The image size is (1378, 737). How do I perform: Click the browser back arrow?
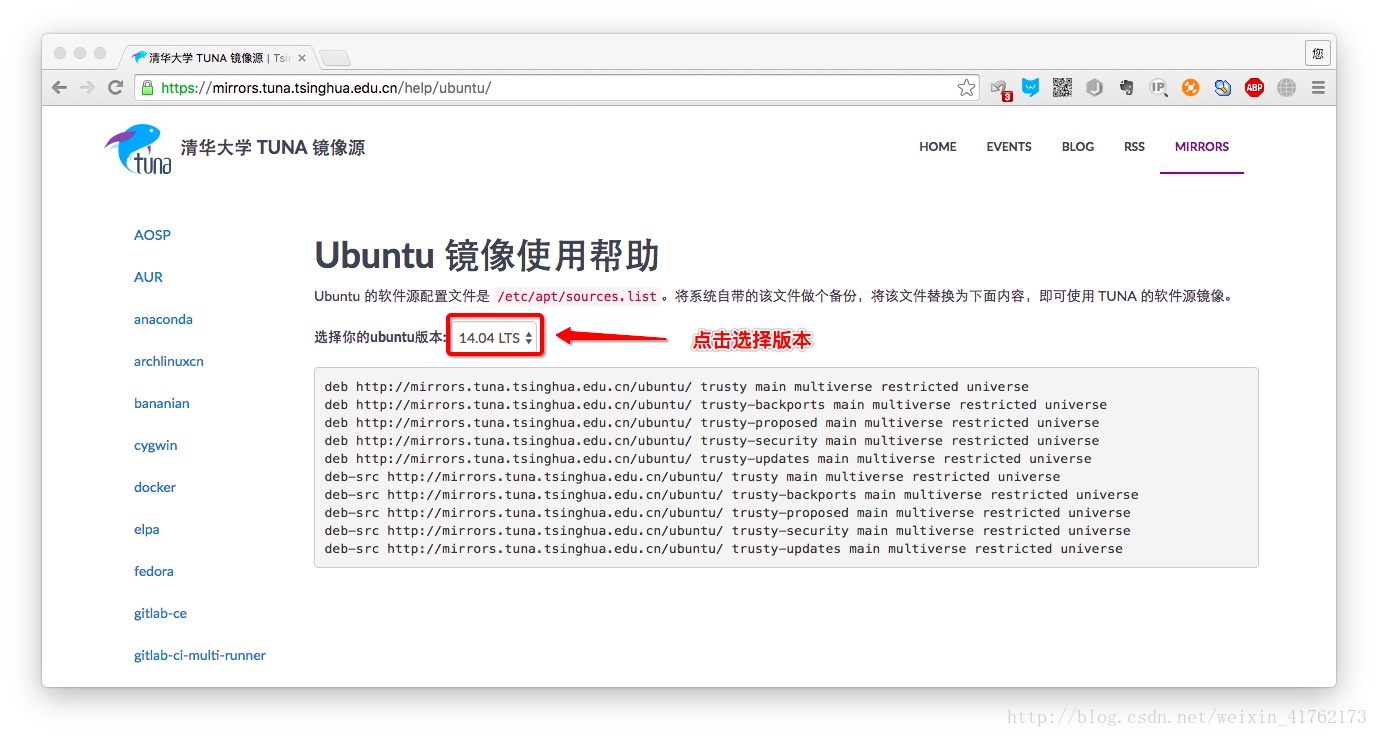(x=60, y=88)
